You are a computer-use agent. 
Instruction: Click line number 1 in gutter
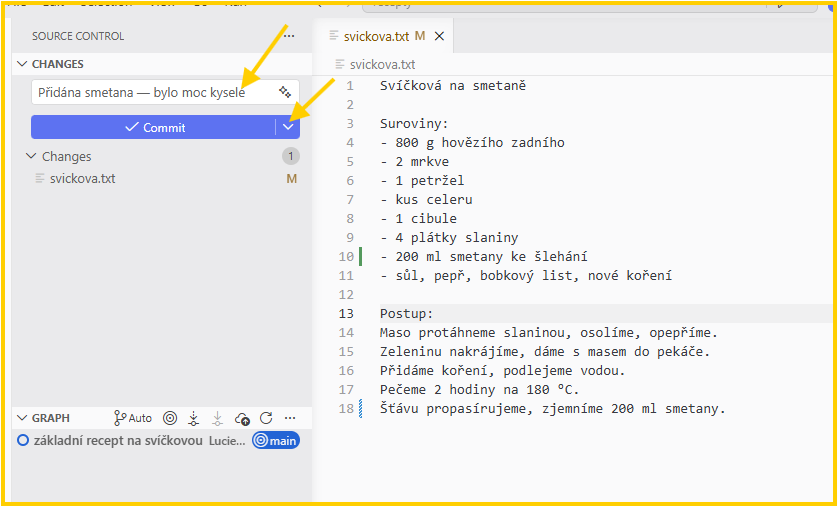350,85
